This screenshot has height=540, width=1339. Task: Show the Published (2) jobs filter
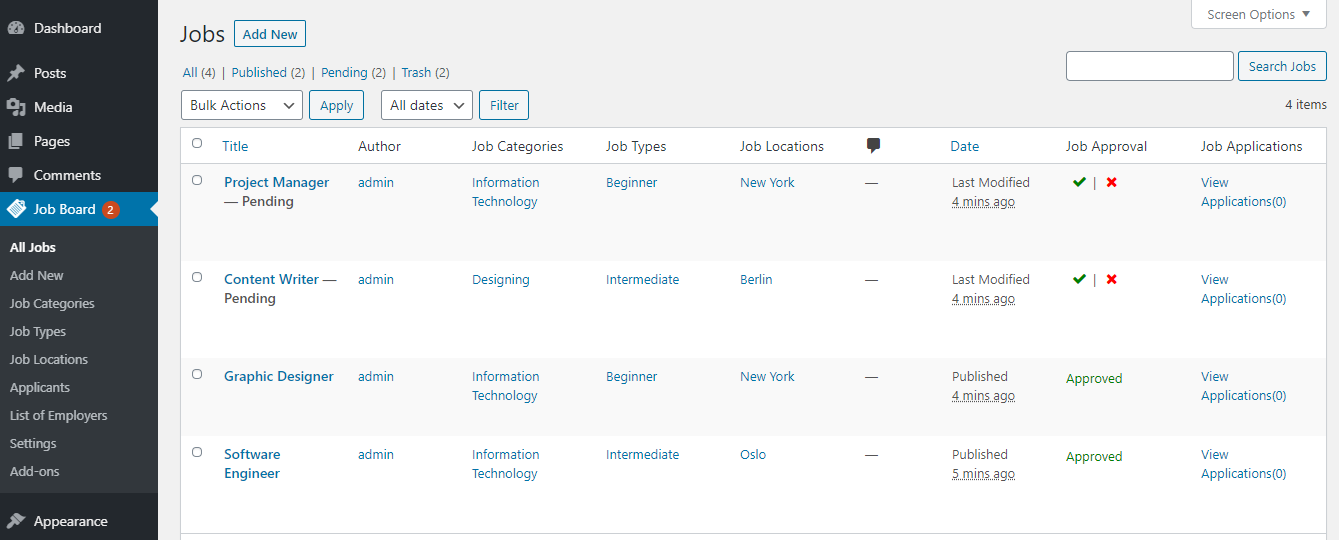(268, 72)
